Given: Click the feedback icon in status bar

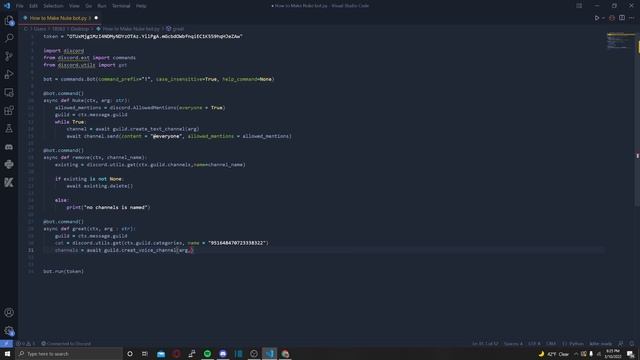Looking at the screenshot, I should coord(621,344).
